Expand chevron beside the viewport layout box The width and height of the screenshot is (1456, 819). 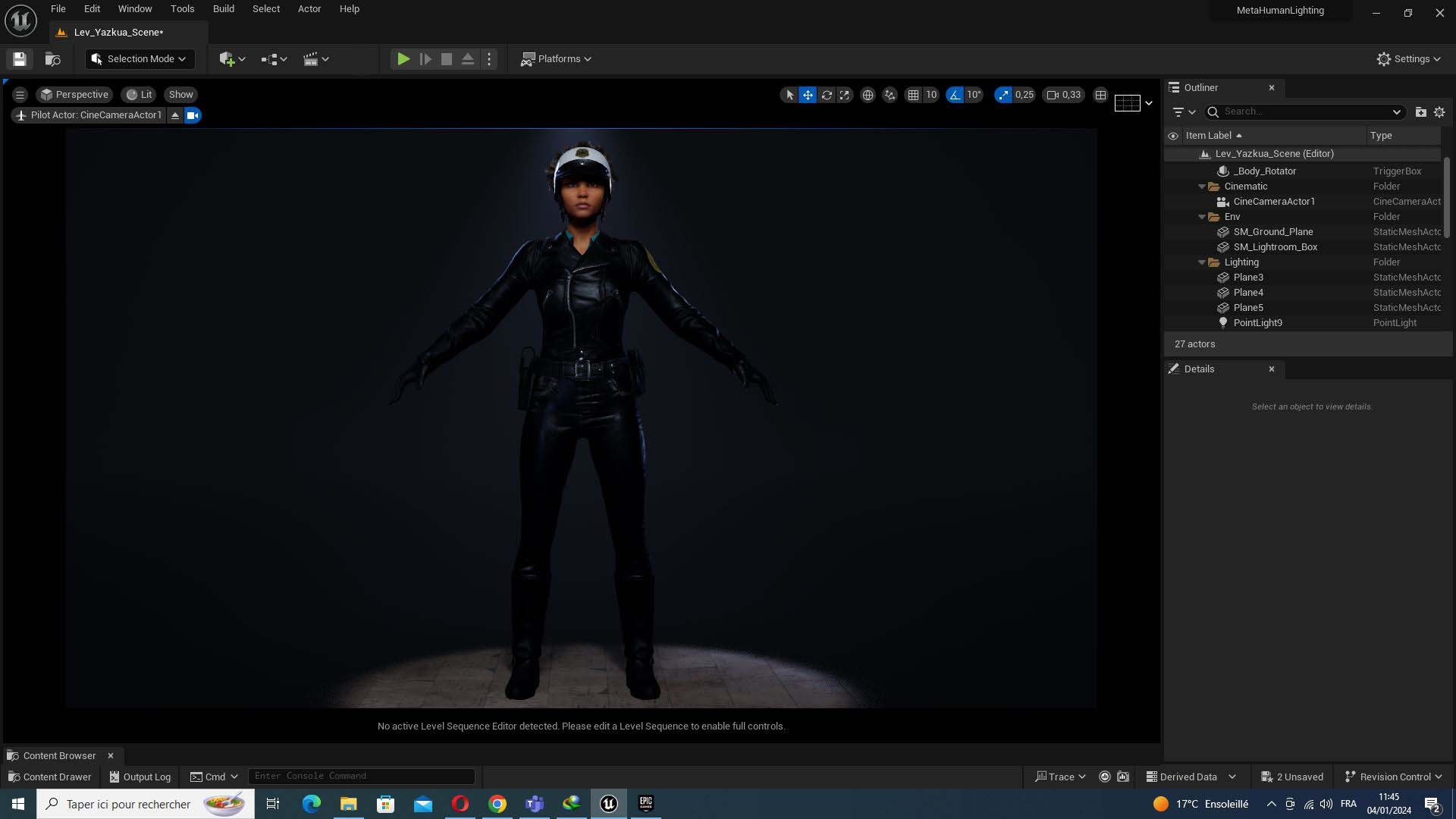(x=1148, y=103)
